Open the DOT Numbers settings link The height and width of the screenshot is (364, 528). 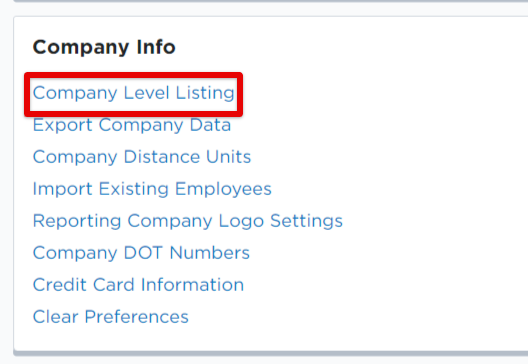(x=141, y=253)
